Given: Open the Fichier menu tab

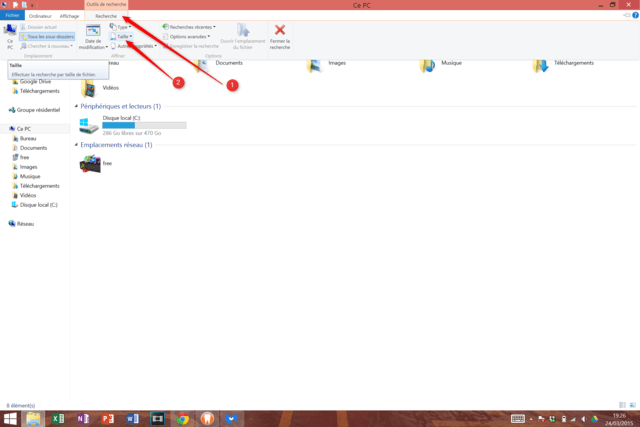Looking at the screenshot, I should pos(12,16).
